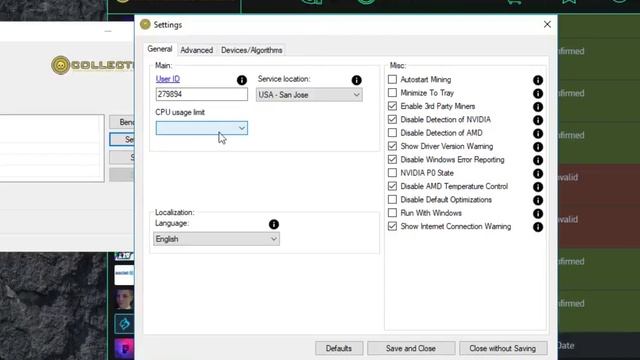Click Close without Saving button

click(x=503, y=348)
